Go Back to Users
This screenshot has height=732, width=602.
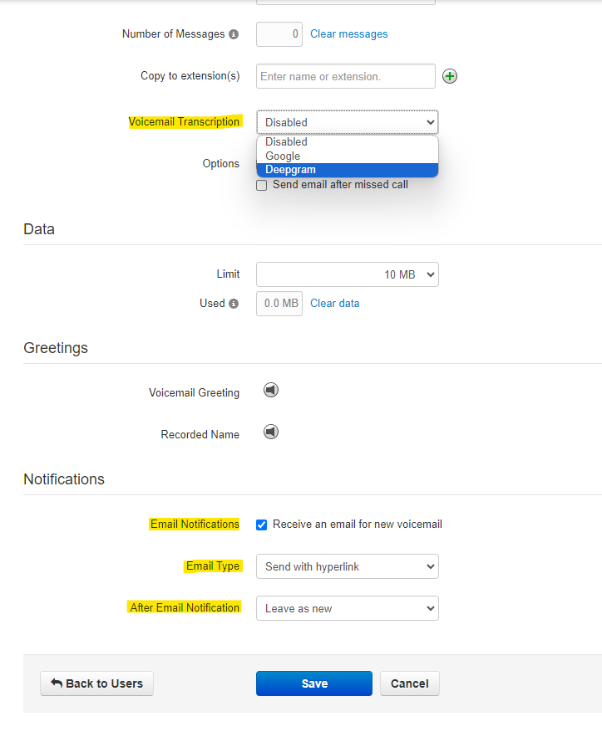[97, 683]
